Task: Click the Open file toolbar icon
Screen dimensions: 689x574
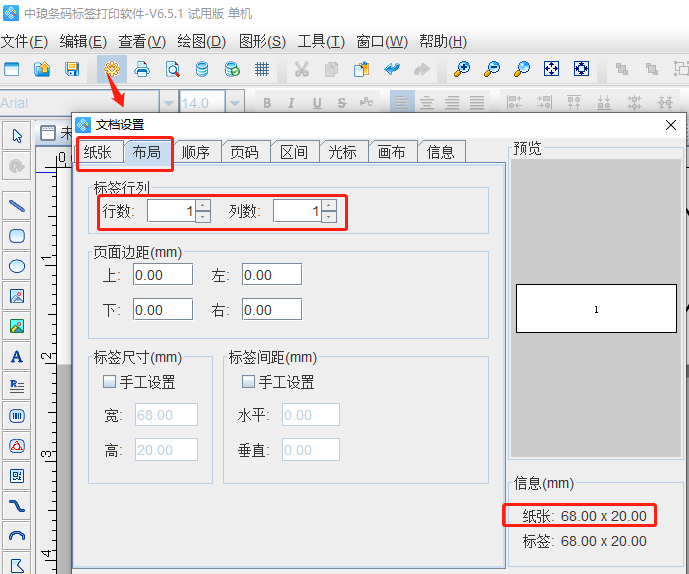Action: click(x=42, y=69)
